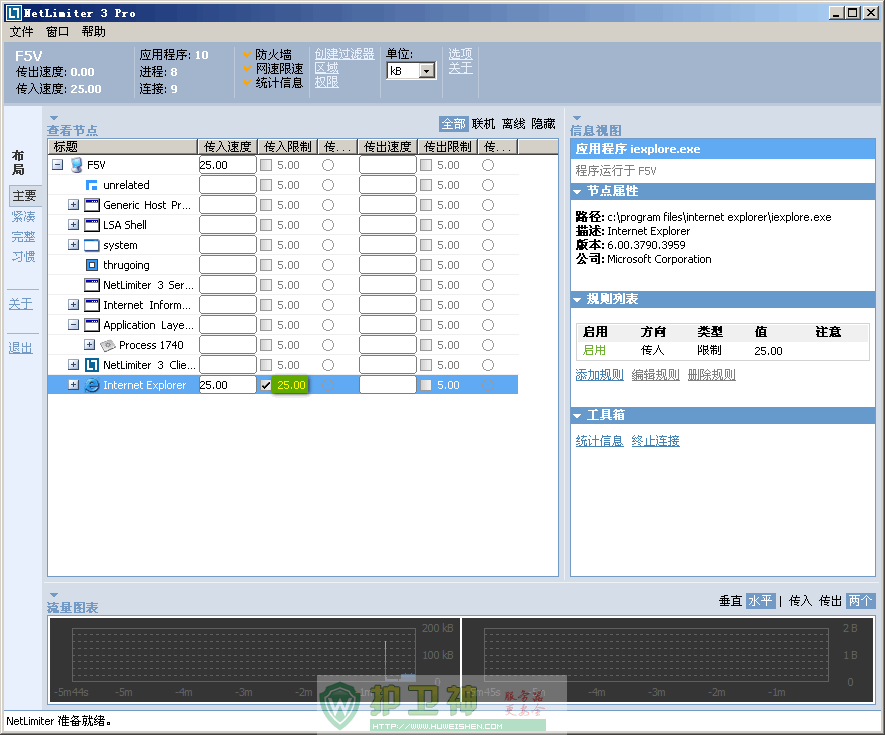Open the unit (kB) dropdown
Viewport: 885px width, 735px height.
pyautogui.click(x=427, y=71)
